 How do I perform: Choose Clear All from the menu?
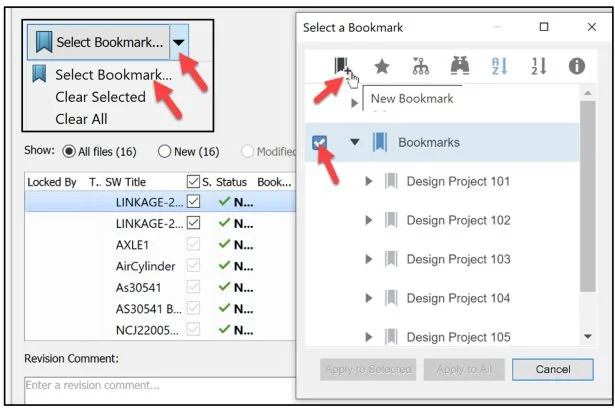[x=81, y=119]
